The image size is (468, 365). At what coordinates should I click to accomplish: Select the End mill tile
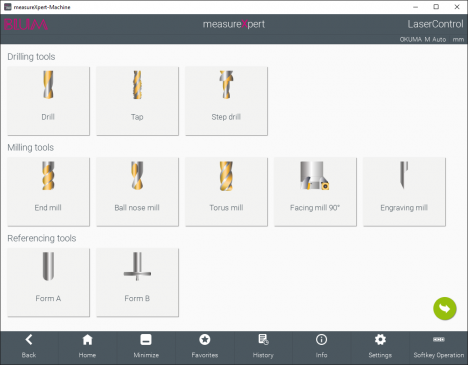click(x=48, y=192)
